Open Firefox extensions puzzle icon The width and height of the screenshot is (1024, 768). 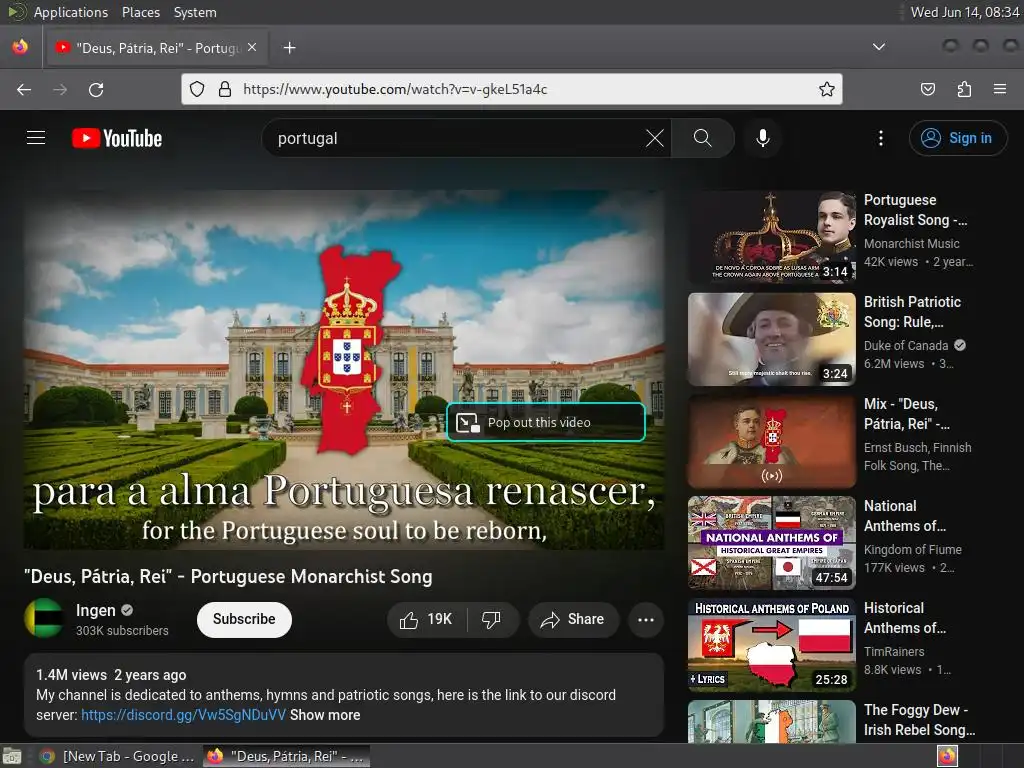[964, 89]
